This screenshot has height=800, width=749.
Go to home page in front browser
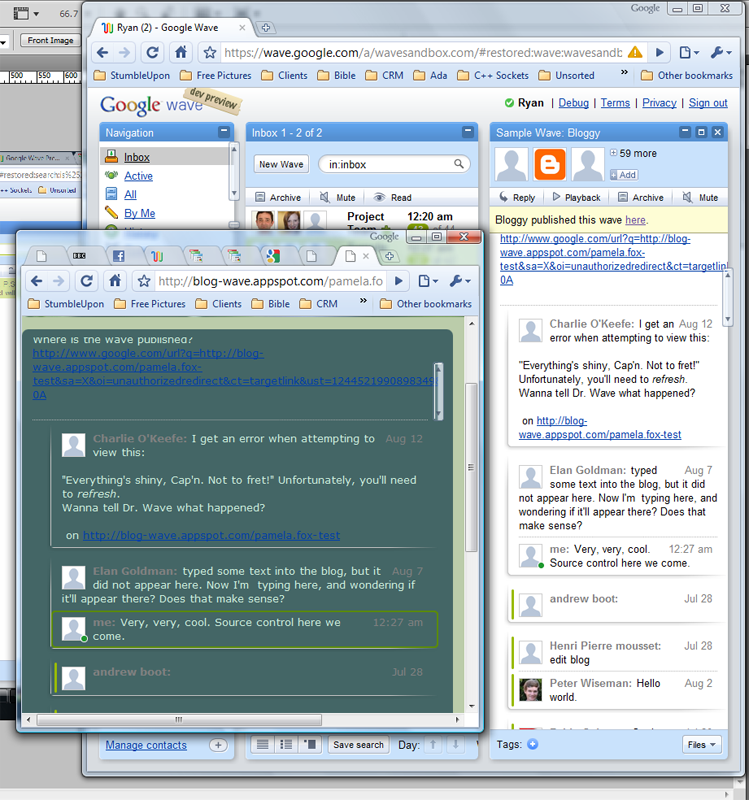116,281
